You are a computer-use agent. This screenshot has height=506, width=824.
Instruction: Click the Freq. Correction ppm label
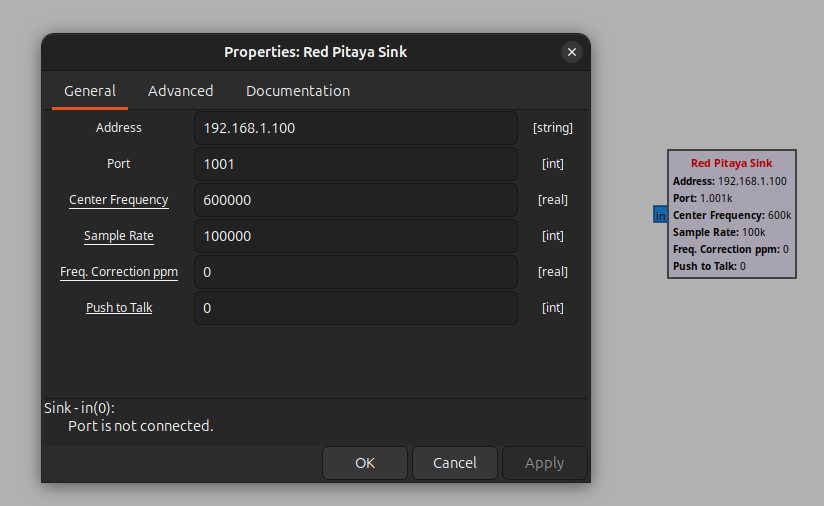pyautogui.click(x=119, y=272)
